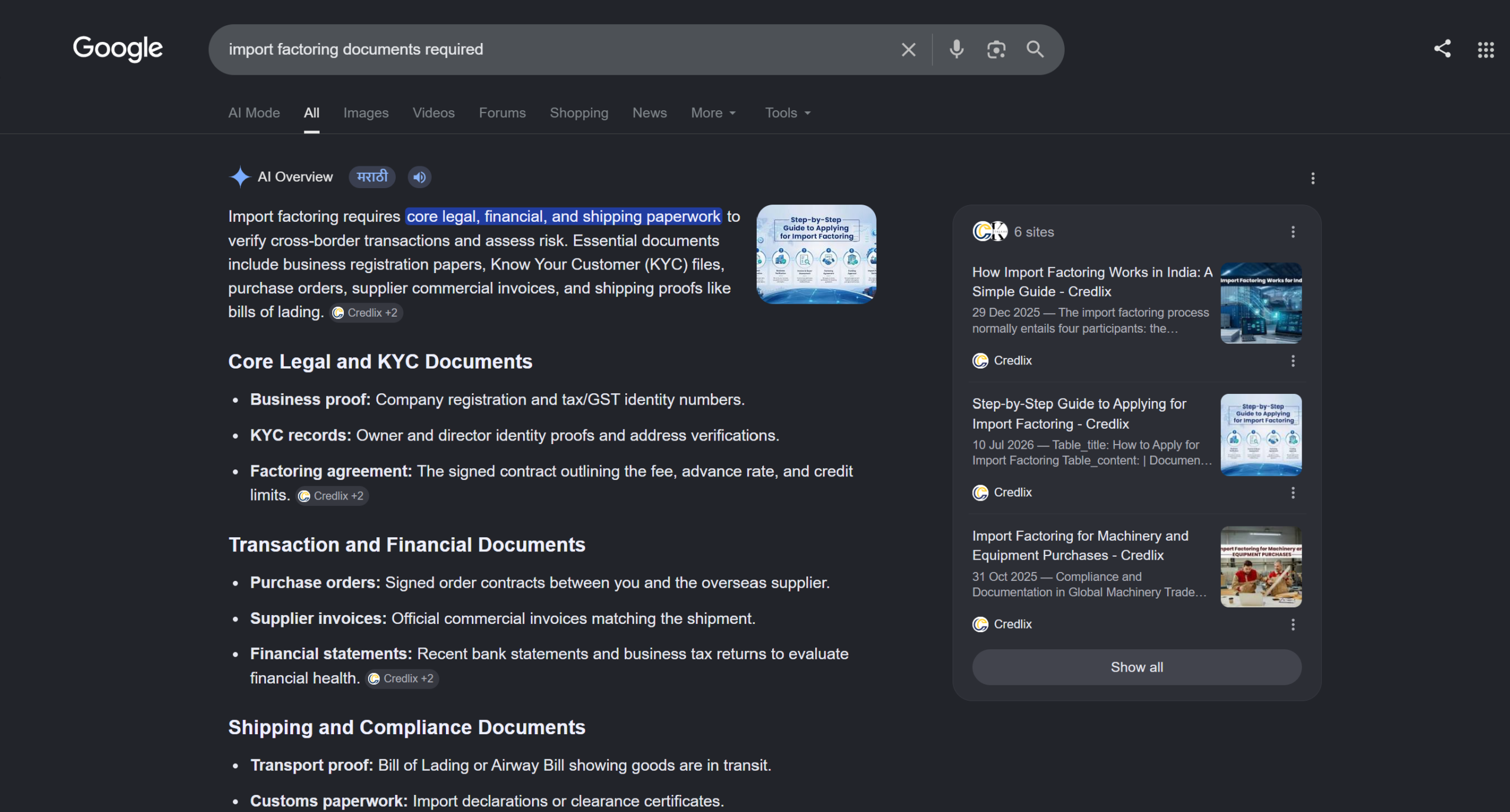1510x812 pixels.
Task: Clear the search box with the X icon
Action: coord(908,50)
